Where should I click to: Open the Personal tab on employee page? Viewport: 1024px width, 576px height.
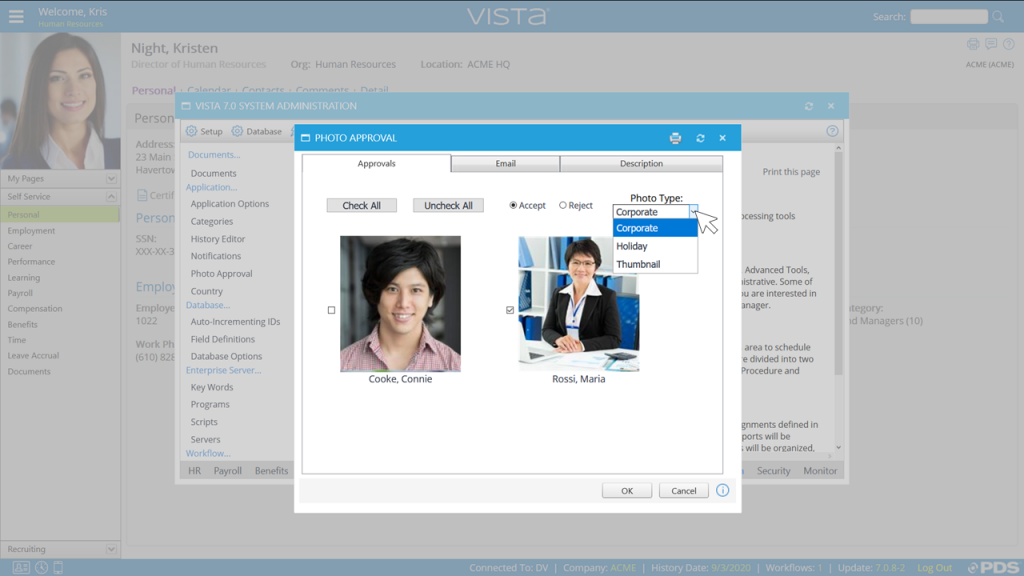point(153,90)
